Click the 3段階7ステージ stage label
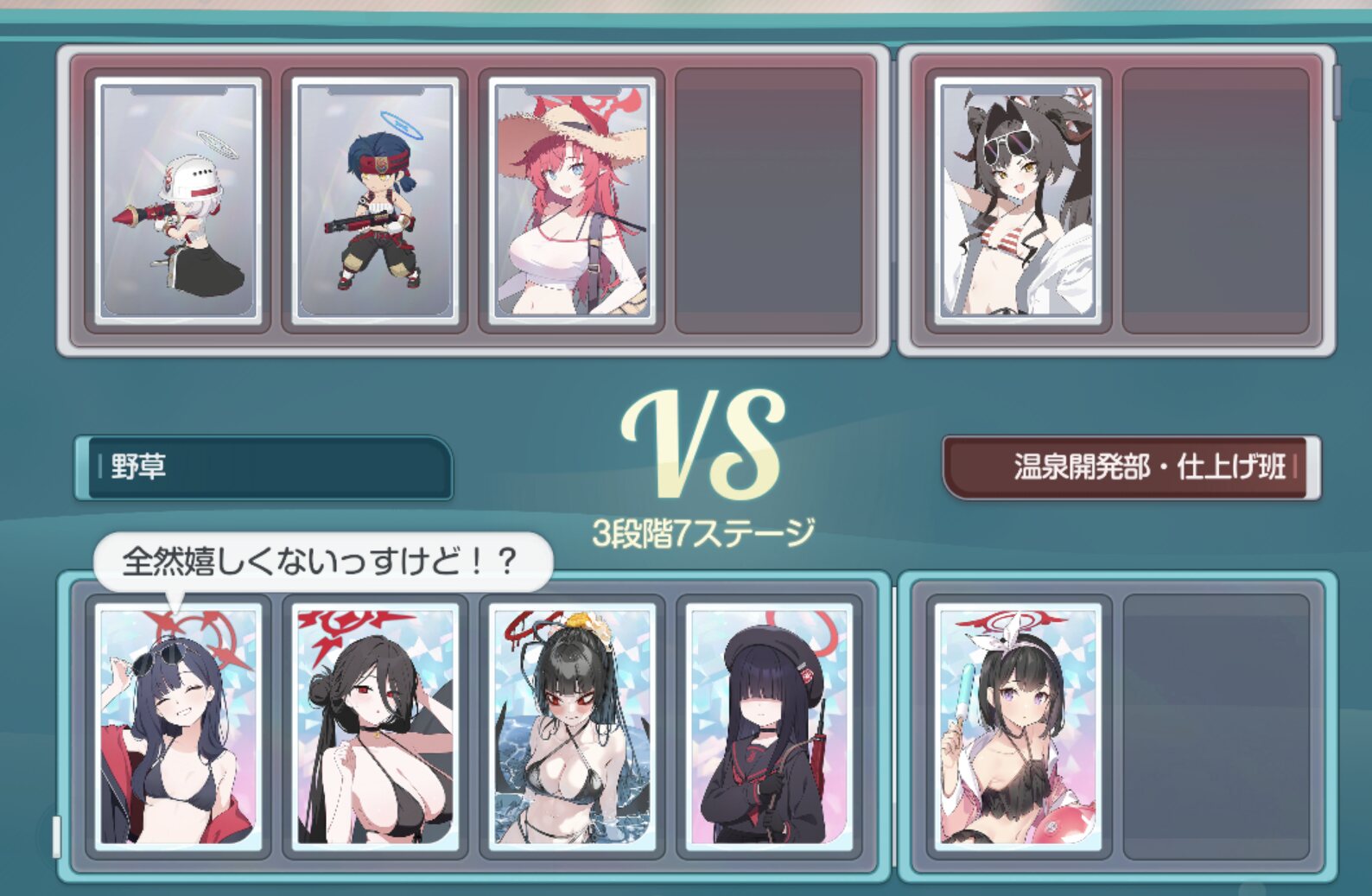The image size is (1372, 896). point(703,533)
